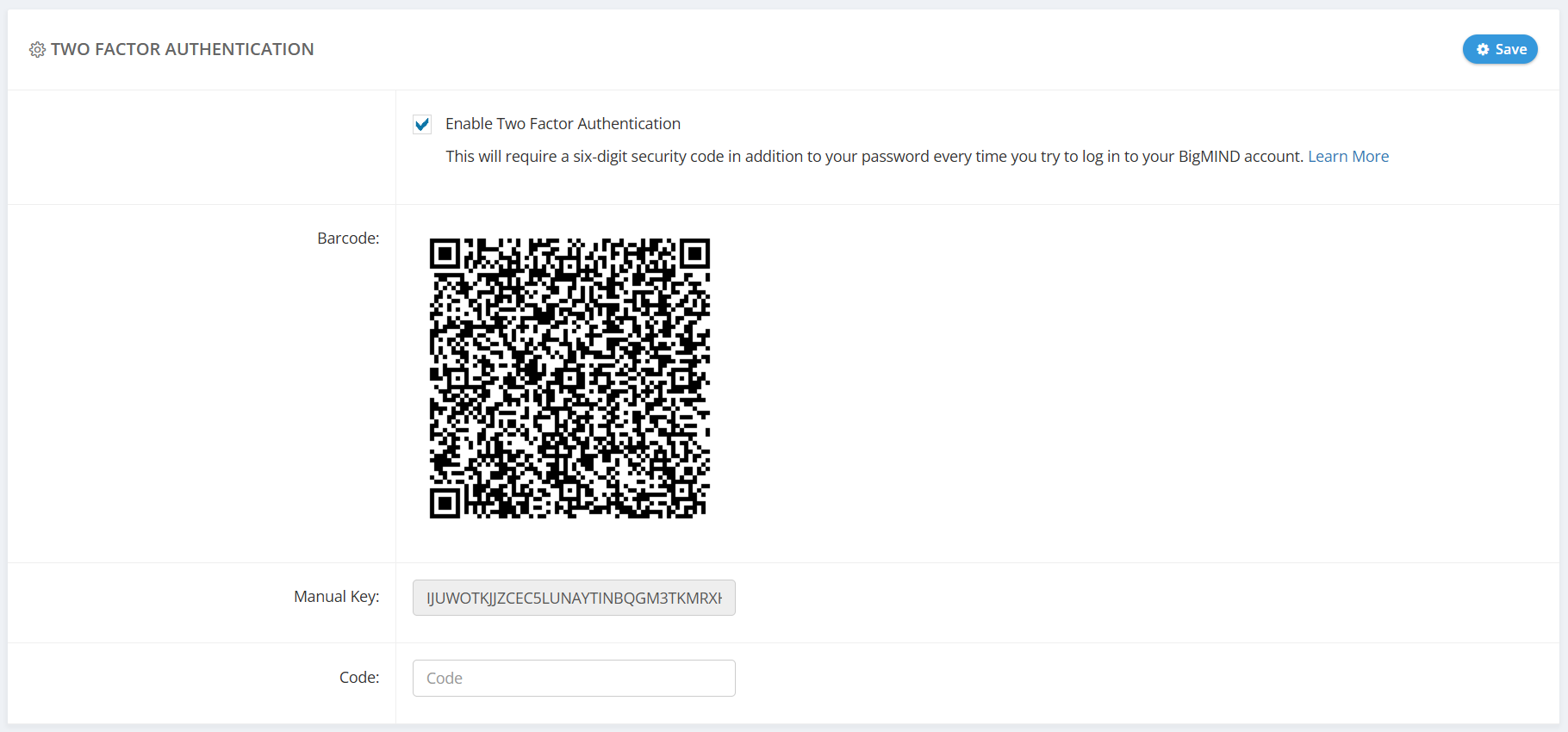The height and width of the screenshot is (732, 1568).
Task: Click the center of the QR barcode image
Action: tap(569, 378)
